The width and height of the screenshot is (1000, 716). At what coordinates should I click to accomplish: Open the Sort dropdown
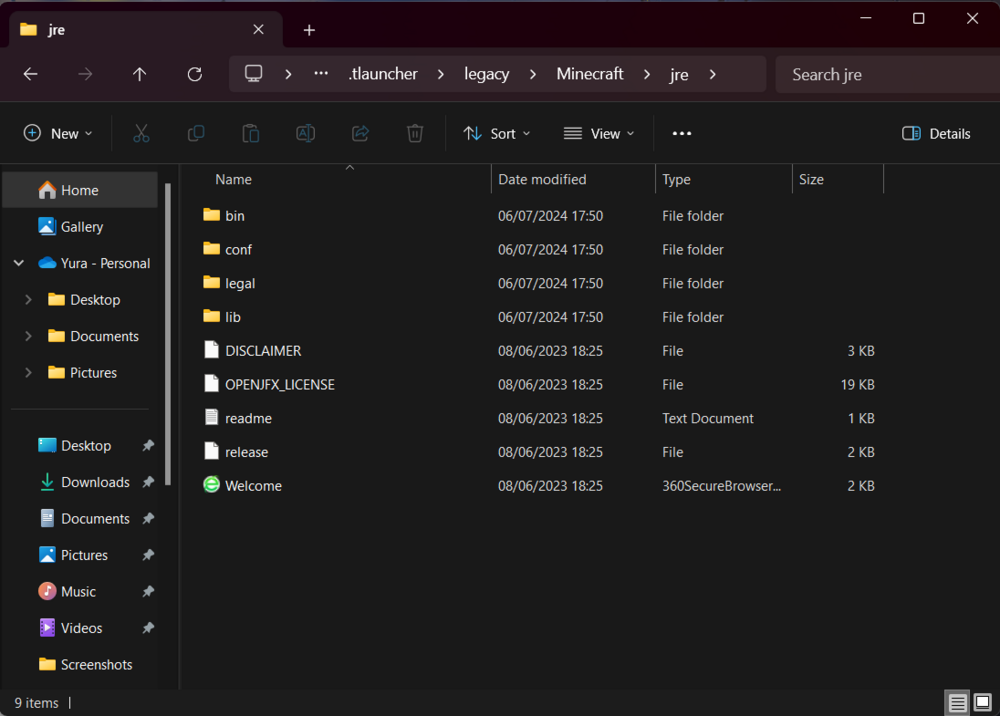point(497,133)
